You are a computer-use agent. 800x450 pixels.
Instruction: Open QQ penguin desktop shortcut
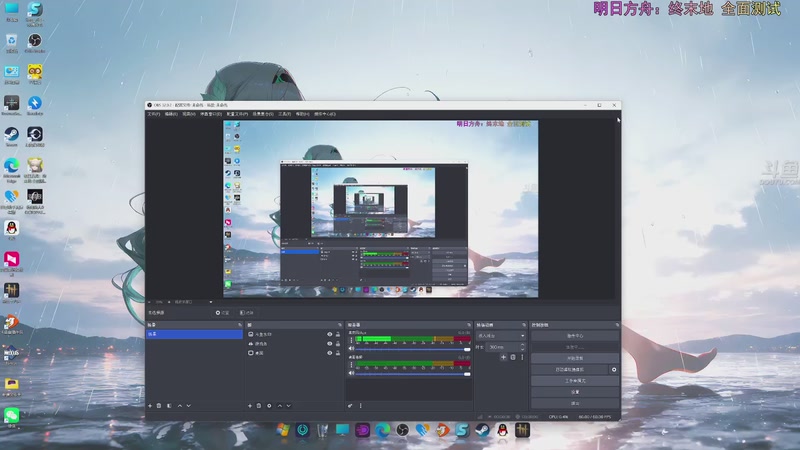point(11,230)
